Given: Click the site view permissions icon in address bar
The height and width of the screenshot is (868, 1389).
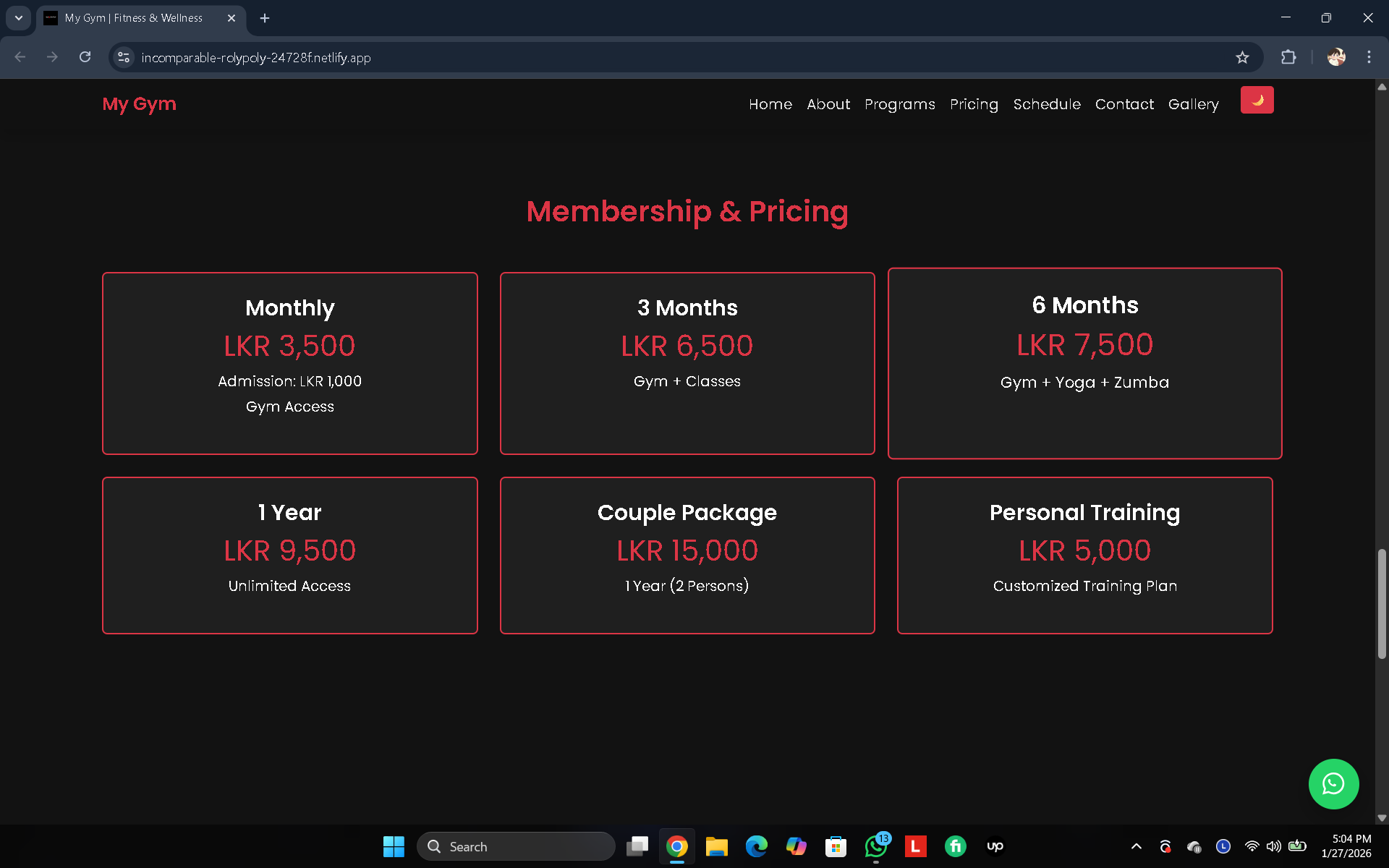Looking at the screenshot, I should [x=123, y=57].
